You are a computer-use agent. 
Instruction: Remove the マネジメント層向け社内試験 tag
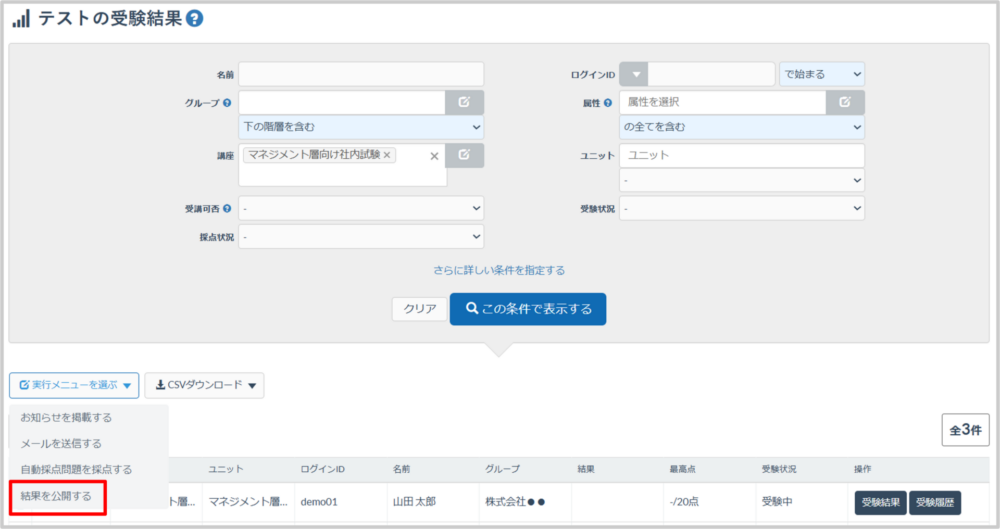point(388,155)
